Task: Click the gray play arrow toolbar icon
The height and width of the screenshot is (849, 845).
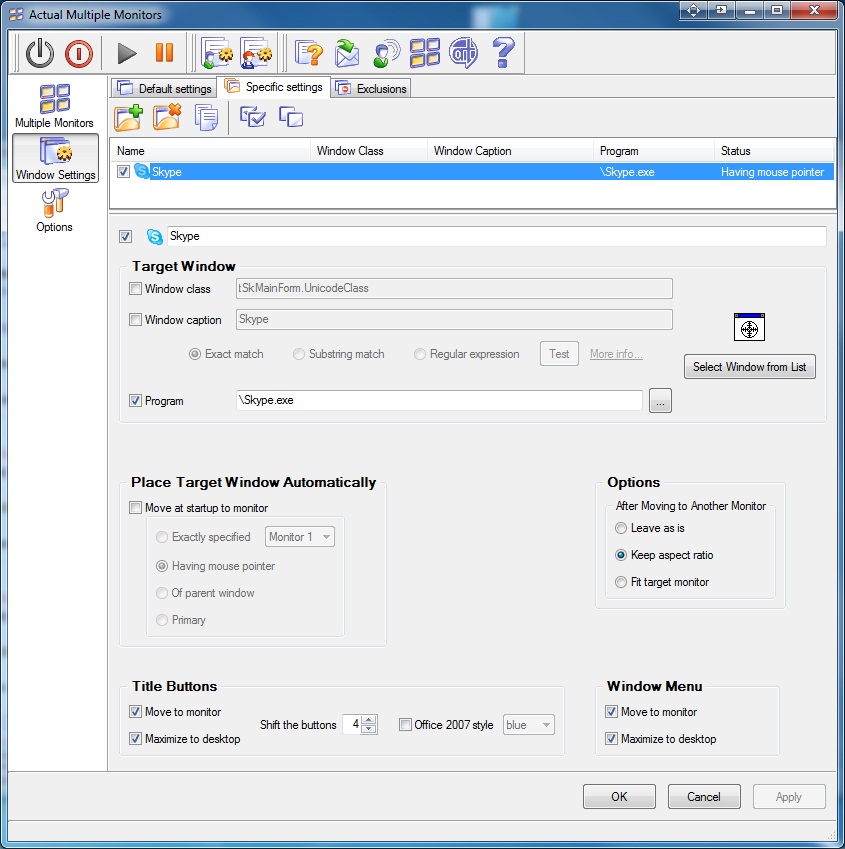Action: pos(127,53)
